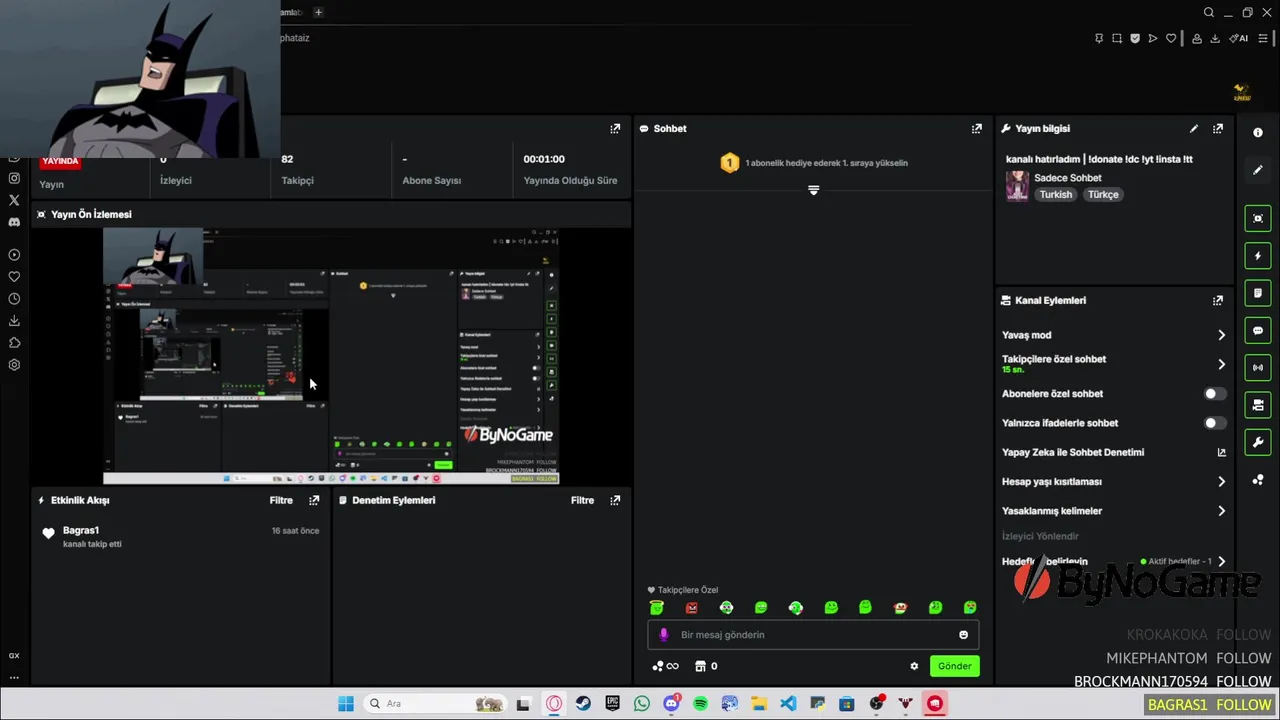This screenshot has height=720, width=1280.
Task: Open the emoji picker in the chat box
Action: point(964,635)
